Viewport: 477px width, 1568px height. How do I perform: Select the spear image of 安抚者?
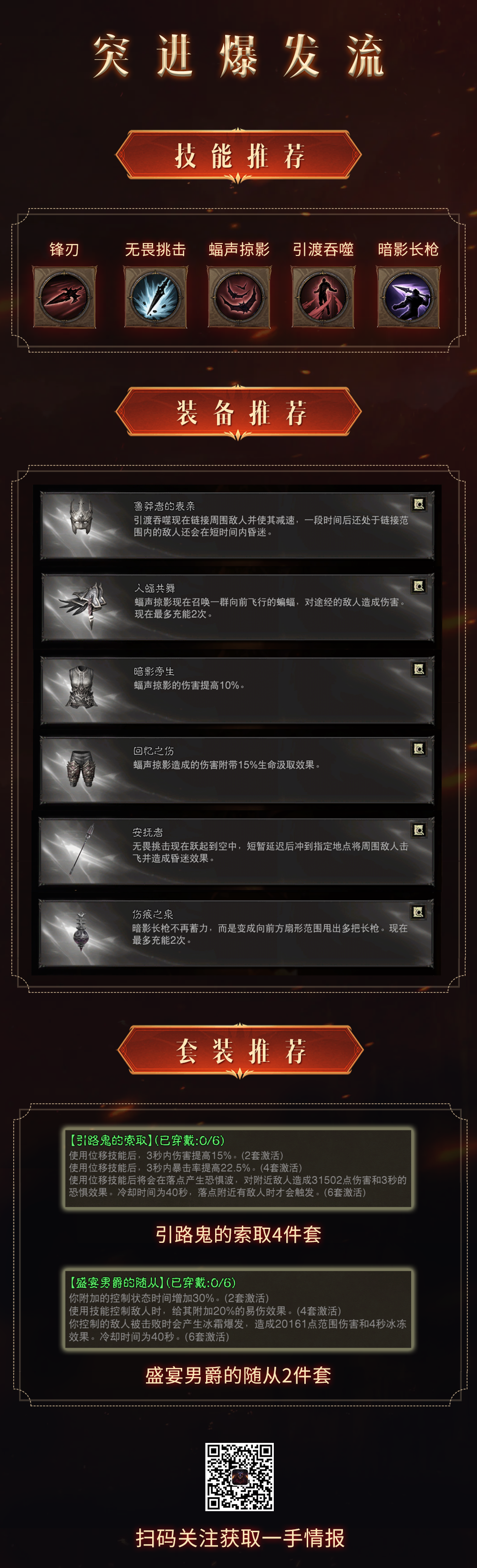point(82,849)
